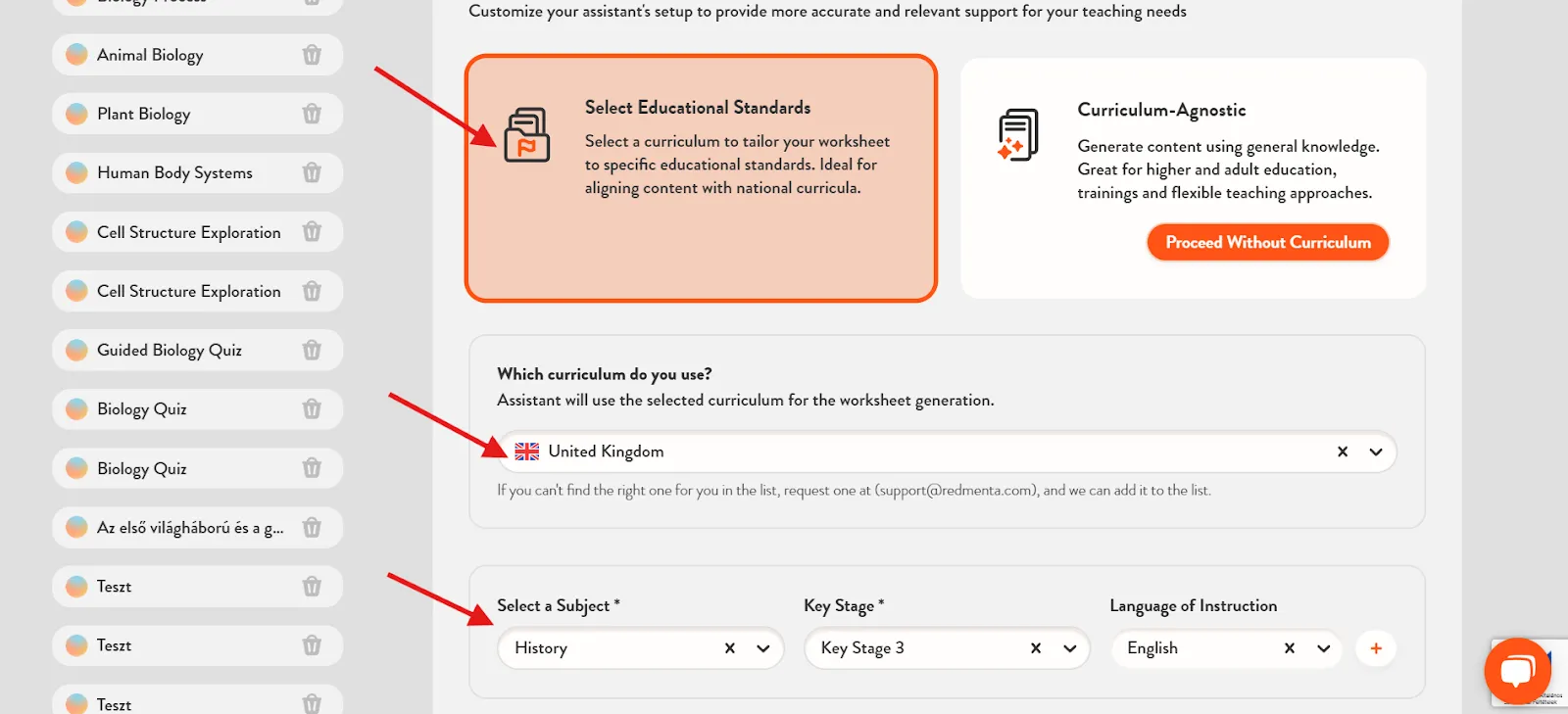Expand the curriculum country dropdown
Viewport: 1568px width, 714px height.
1376,452
